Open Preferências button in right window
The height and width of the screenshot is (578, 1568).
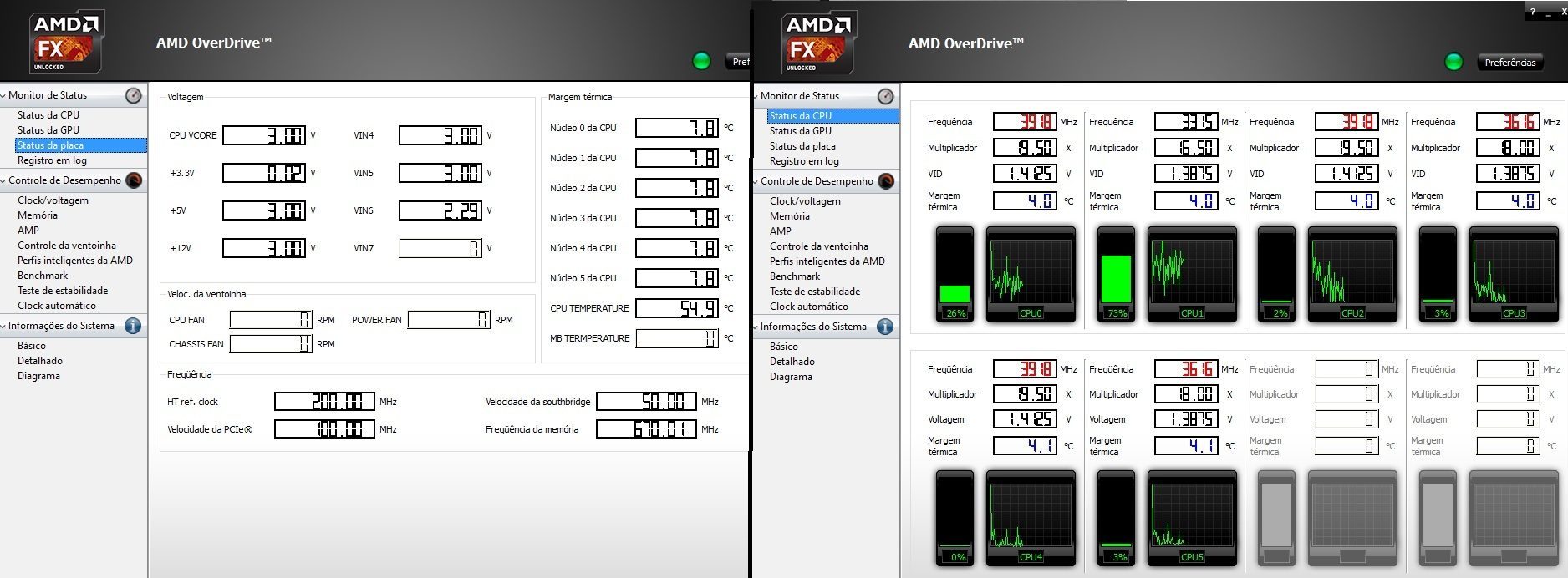click(1509, 62)
